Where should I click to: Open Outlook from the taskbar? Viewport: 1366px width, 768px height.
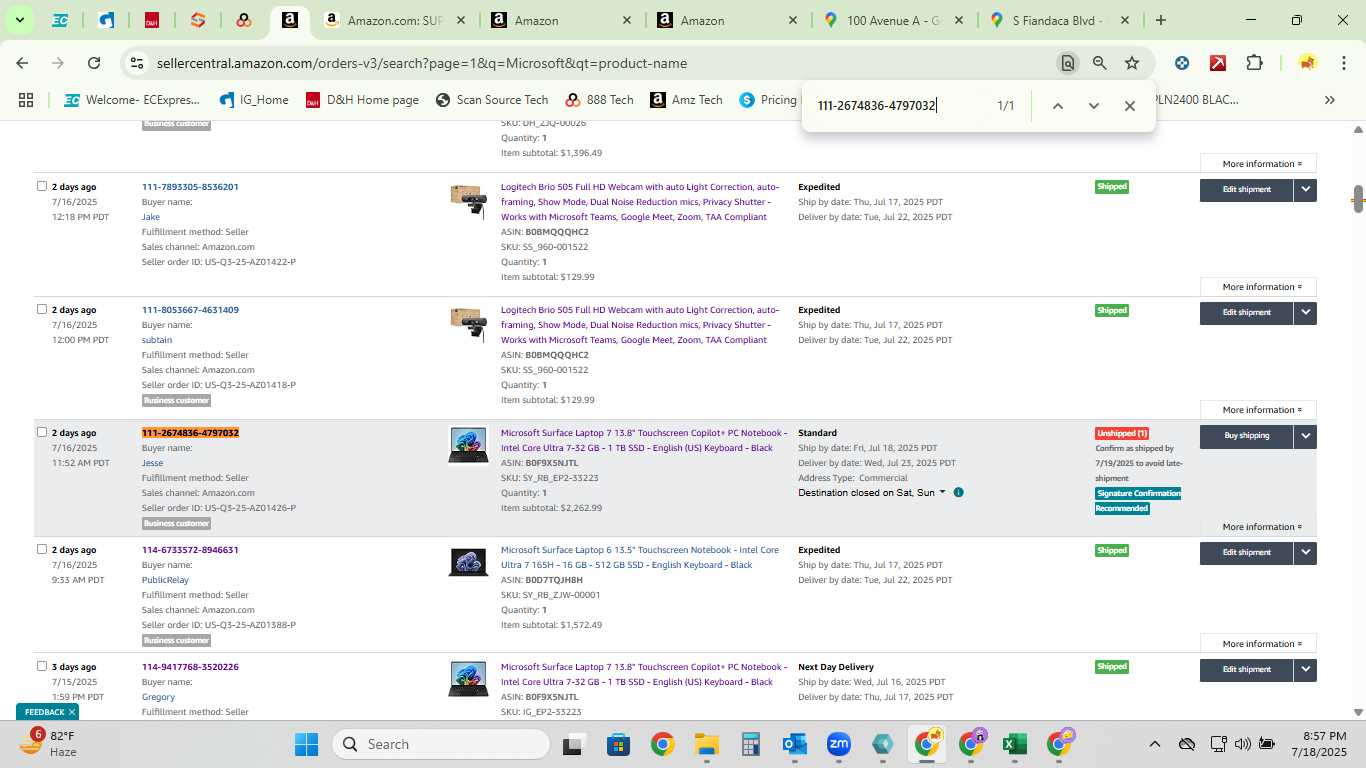[795, 744]
